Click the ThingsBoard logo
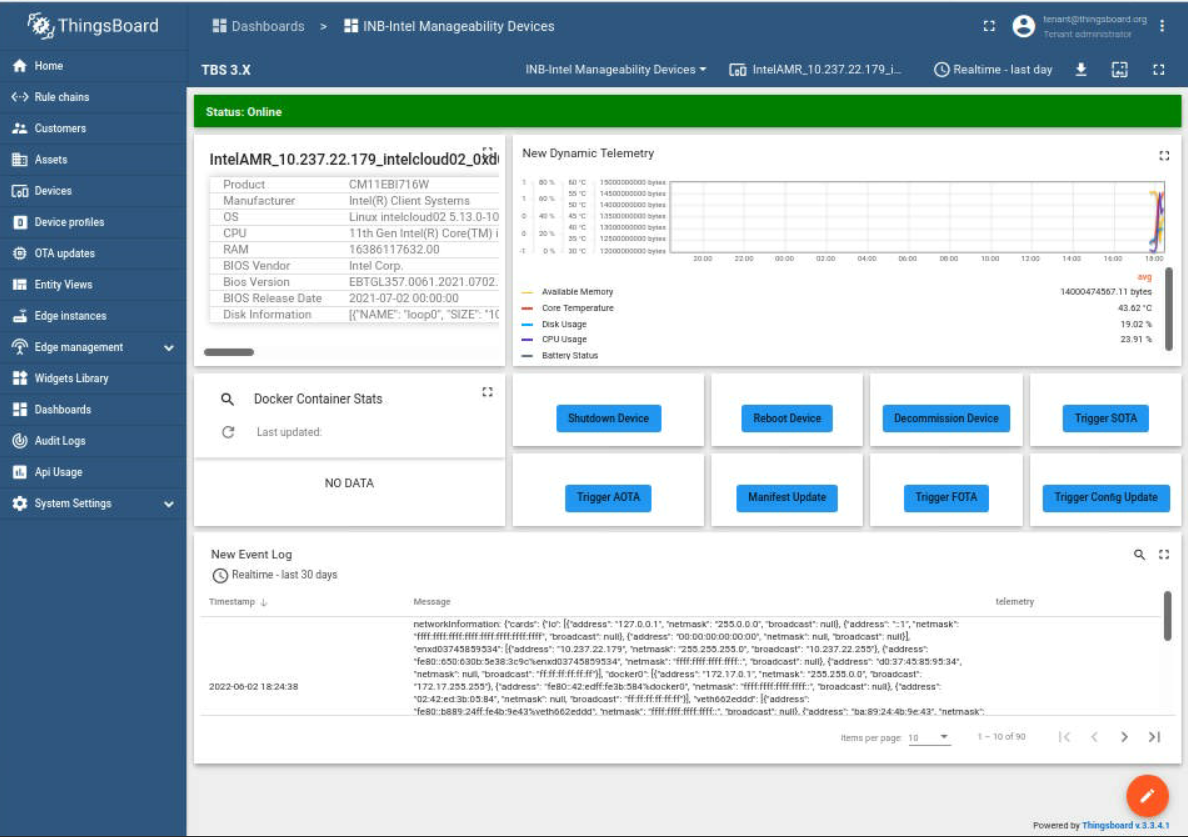Screen dimensions: 1188x837 [93, 26]
